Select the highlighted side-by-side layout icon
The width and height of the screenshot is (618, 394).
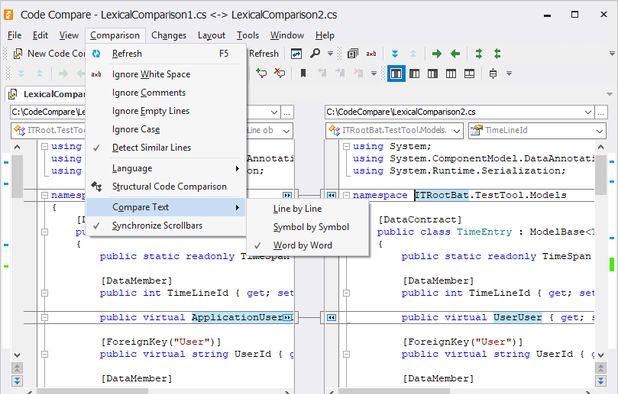click(396, 74)
